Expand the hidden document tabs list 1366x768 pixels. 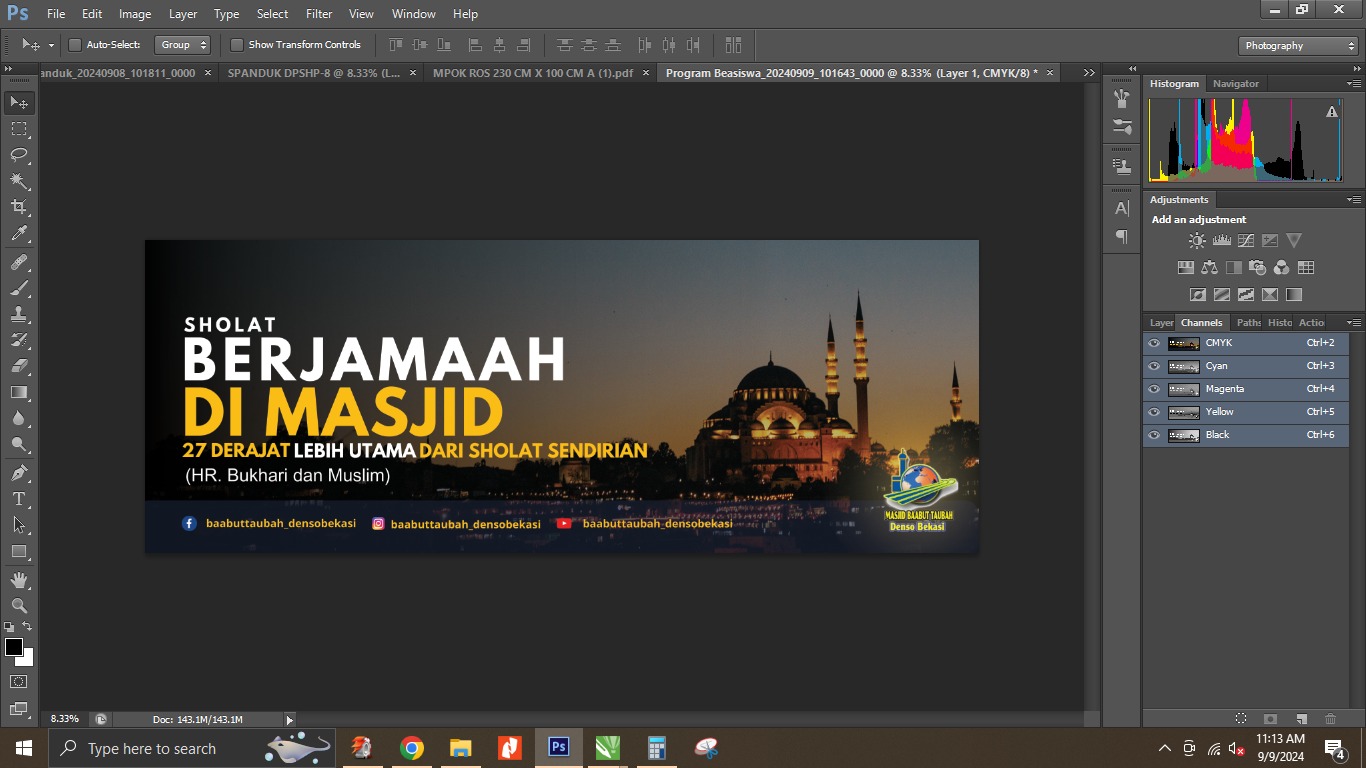(x=1089, y=73)
